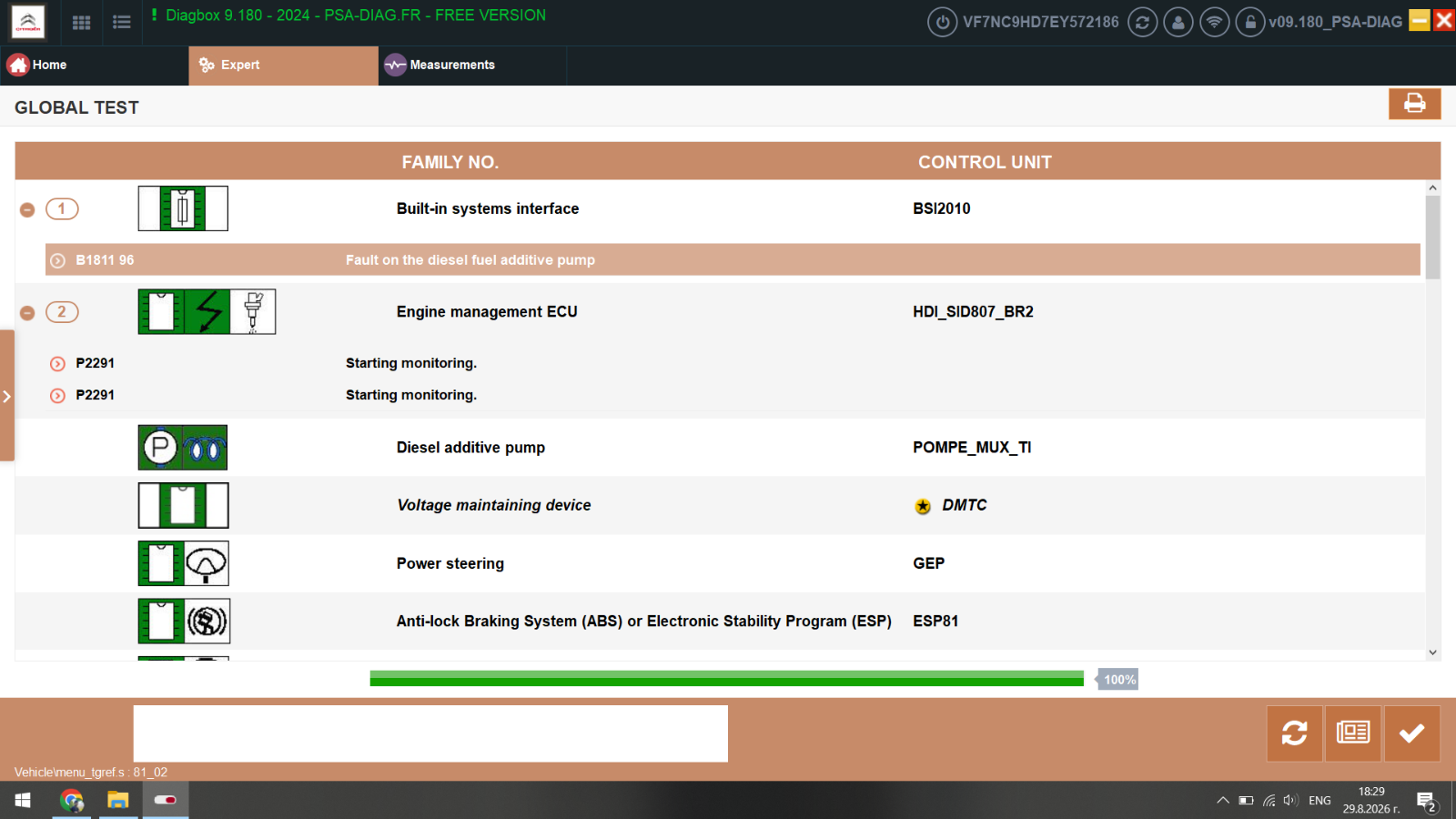
Task: Go to the Home tab
Action: 95,66
